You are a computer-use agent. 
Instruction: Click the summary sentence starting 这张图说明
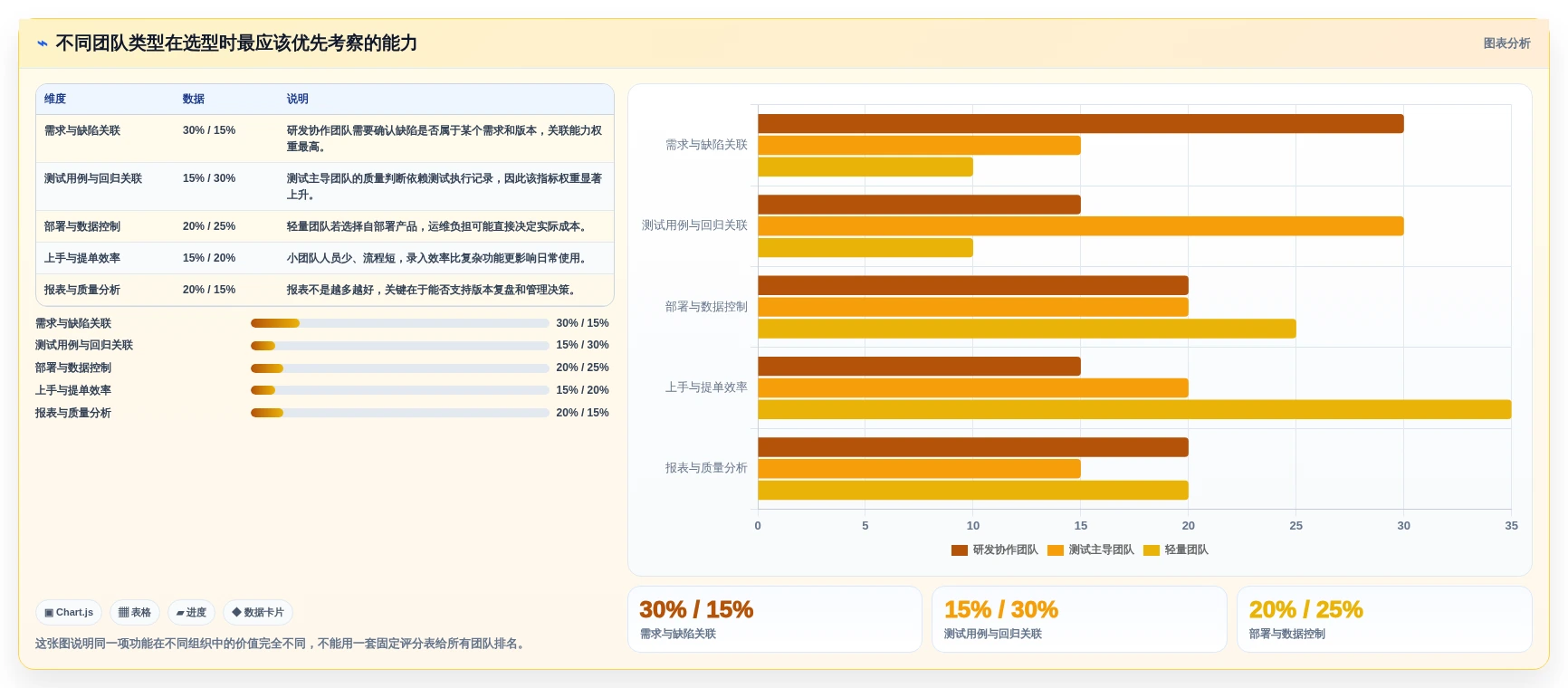coord(282,644)
